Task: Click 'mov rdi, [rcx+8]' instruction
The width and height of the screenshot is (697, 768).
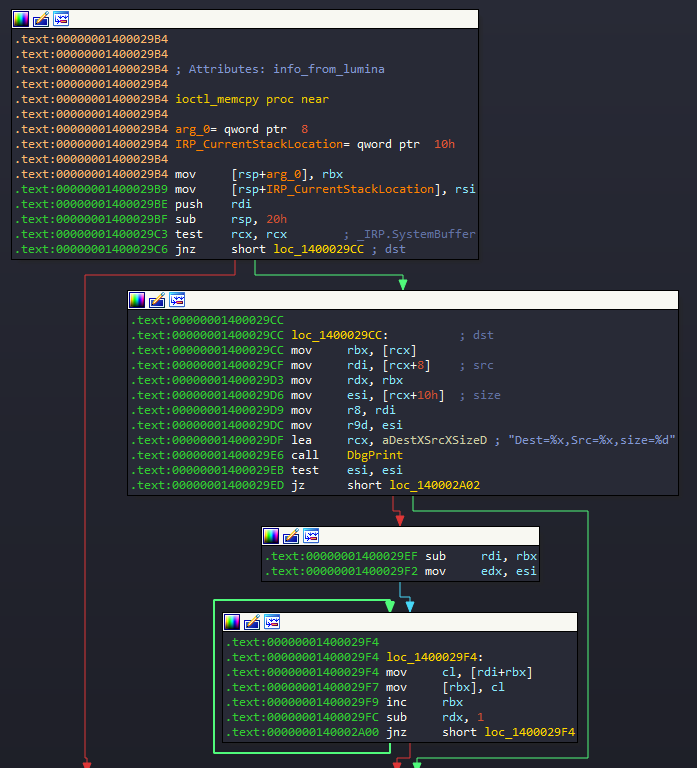Action: 361,365
